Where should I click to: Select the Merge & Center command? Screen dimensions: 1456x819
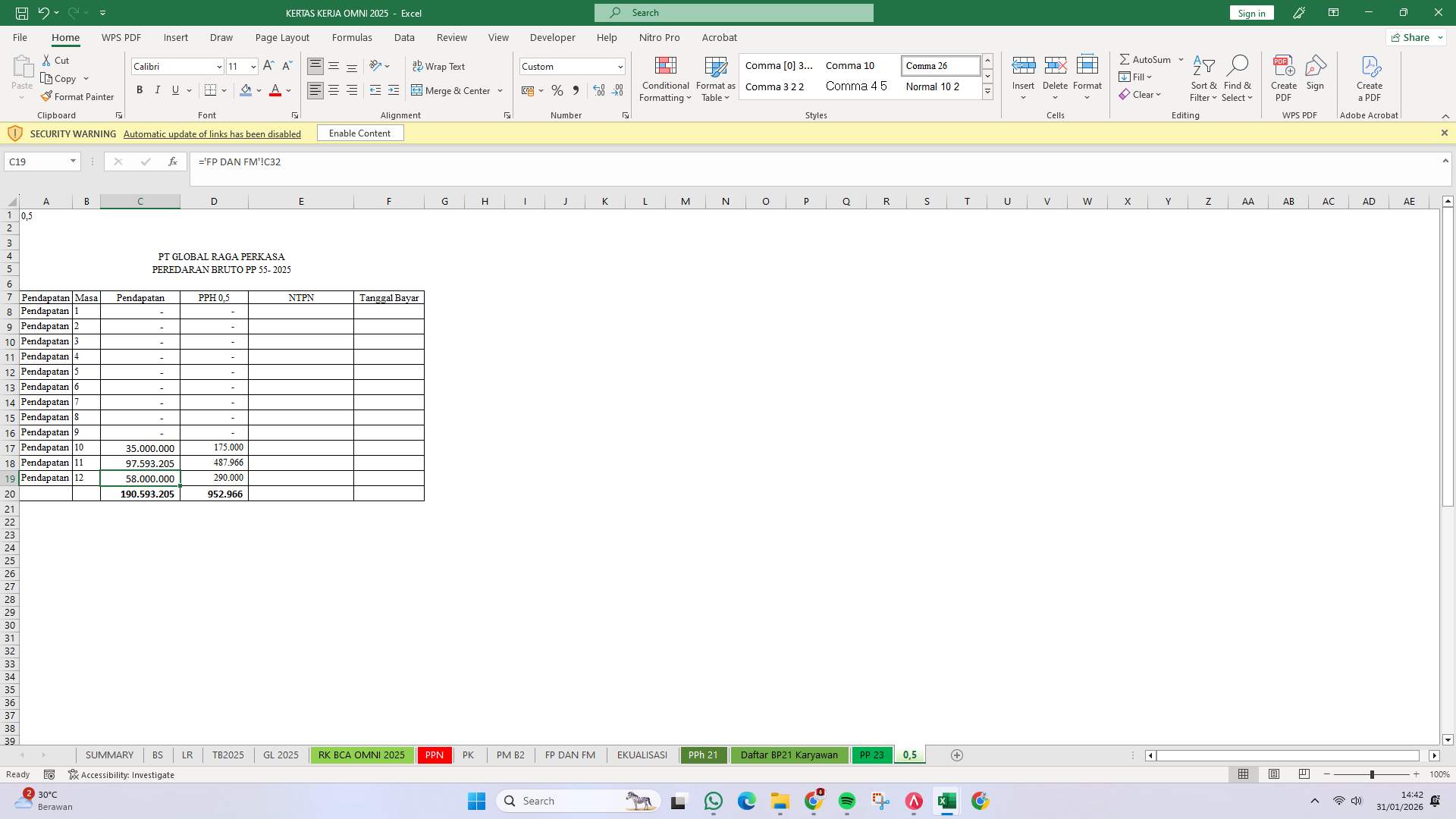pos(452,90)
